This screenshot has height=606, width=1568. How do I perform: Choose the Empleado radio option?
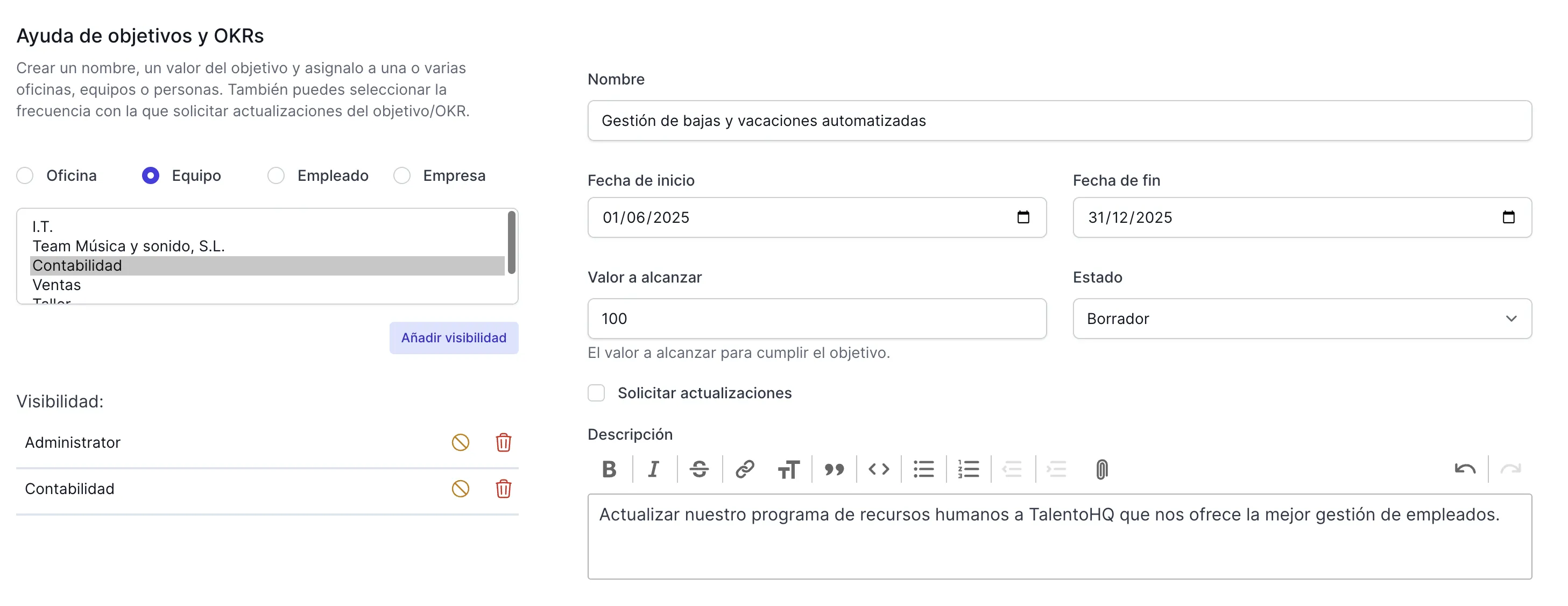[276, 175]
